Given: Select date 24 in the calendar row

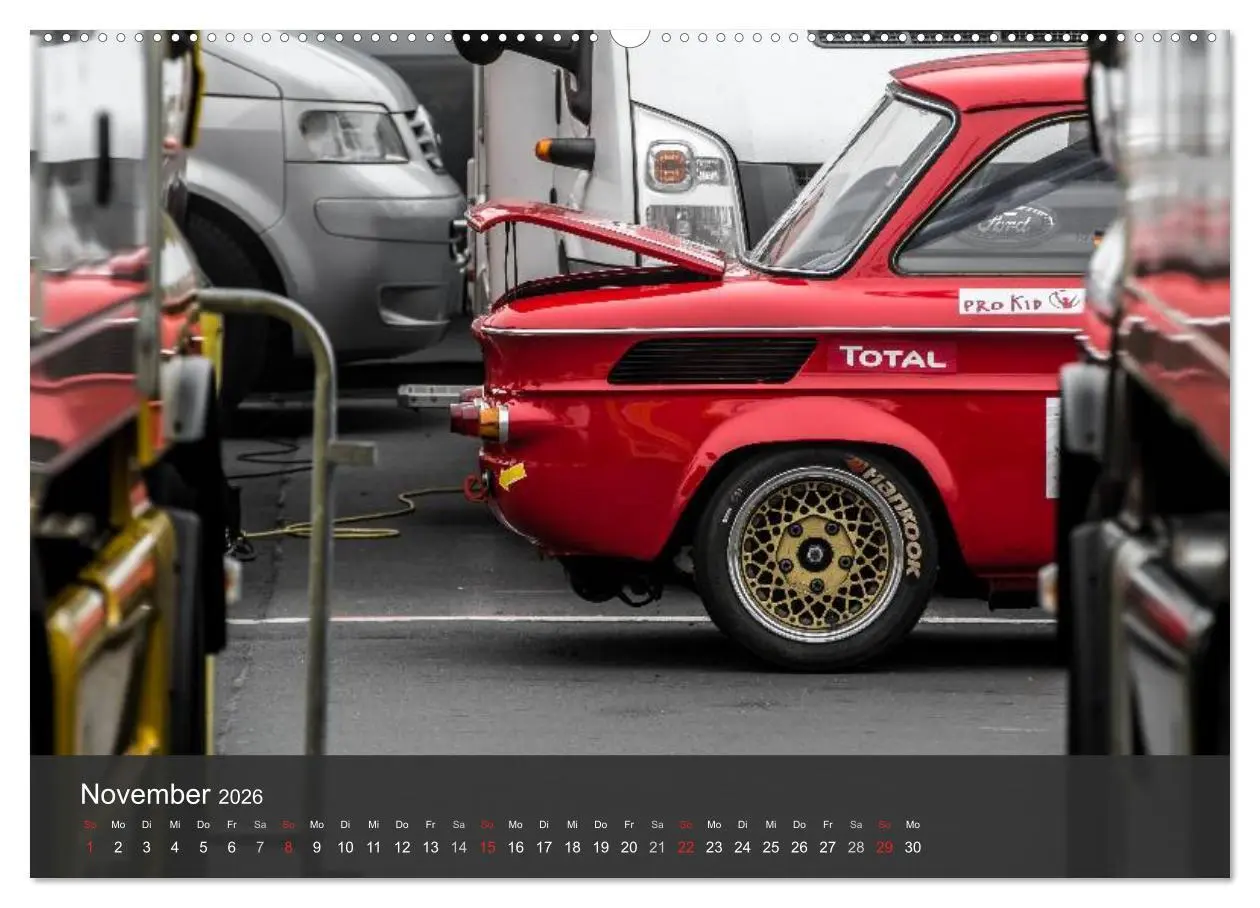Looking at the screenshot, I should coord(742,847).
